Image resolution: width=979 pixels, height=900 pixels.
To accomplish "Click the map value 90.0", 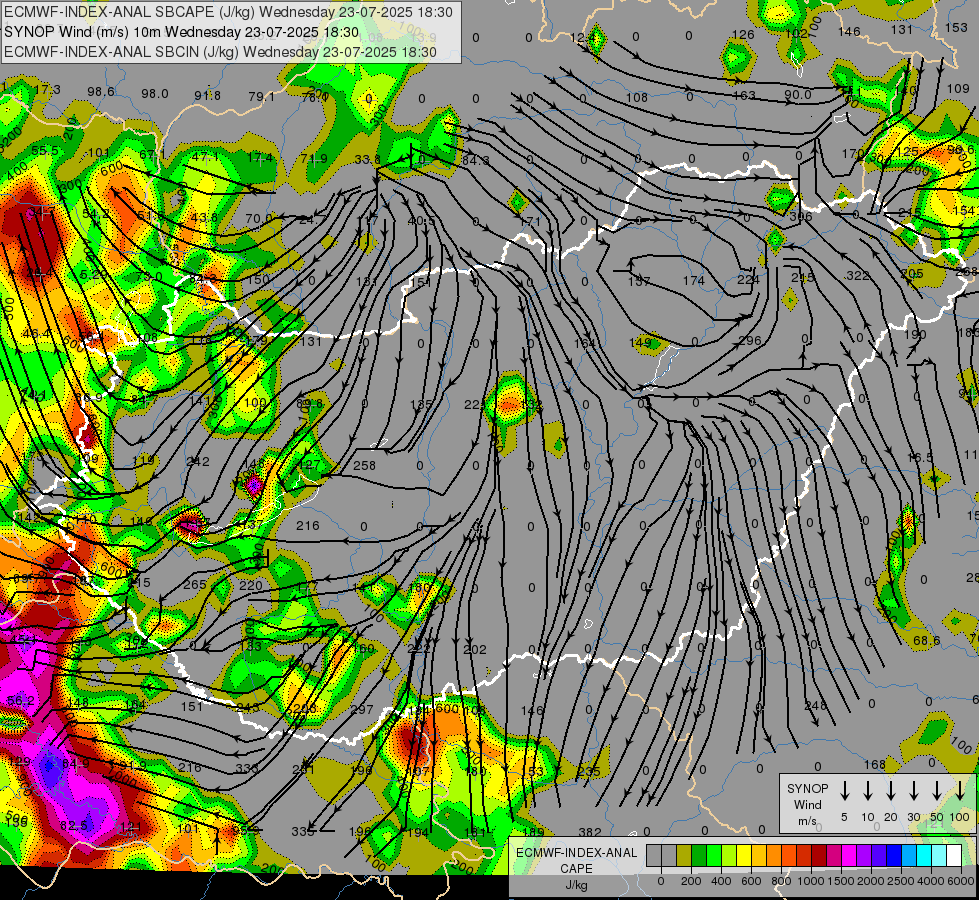I will (798, 94).
